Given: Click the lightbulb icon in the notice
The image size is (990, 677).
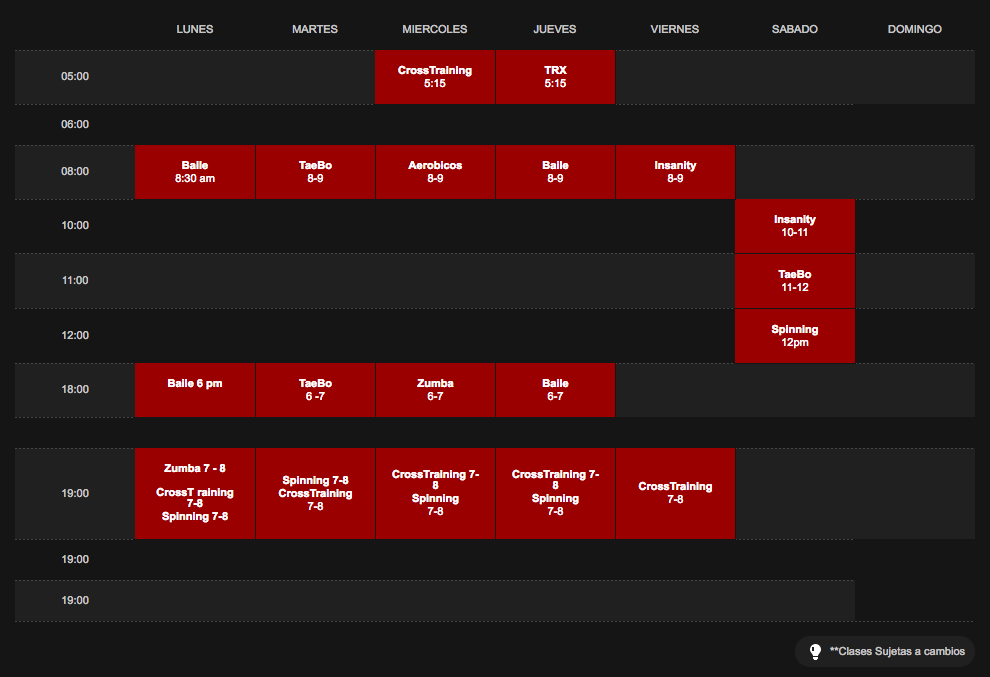Looking at the screenshot, I should coord(815,651).
